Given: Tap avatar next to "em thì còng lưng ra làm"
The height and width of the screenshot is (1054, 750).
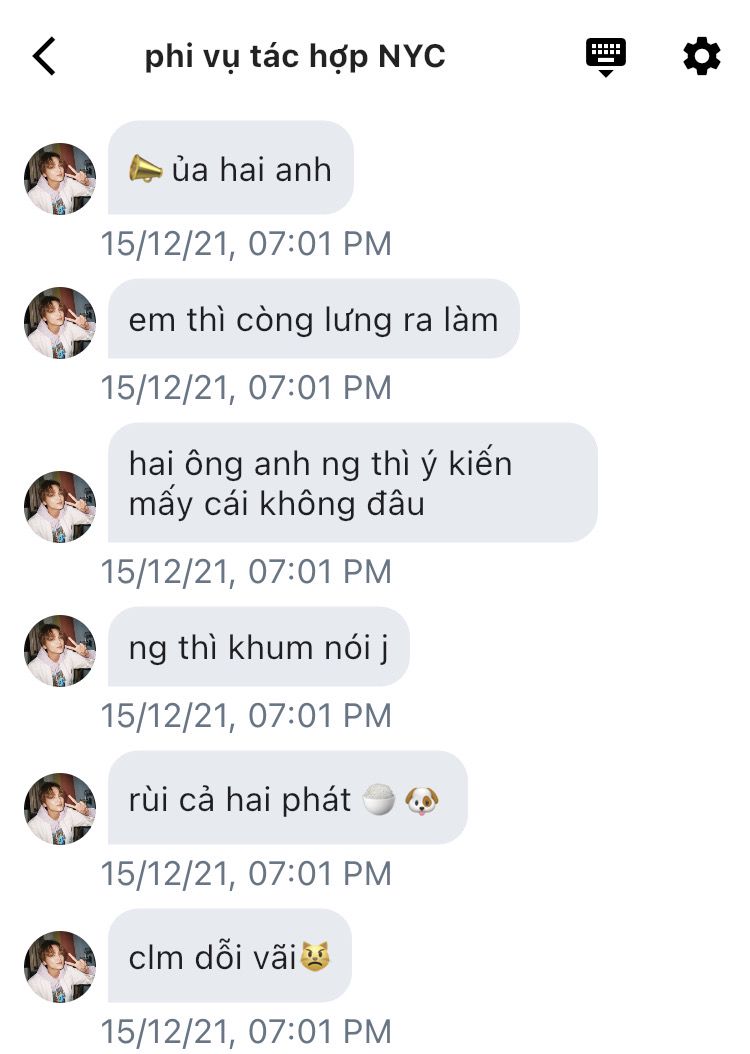Looking at the screenshot, I should 60,323.
